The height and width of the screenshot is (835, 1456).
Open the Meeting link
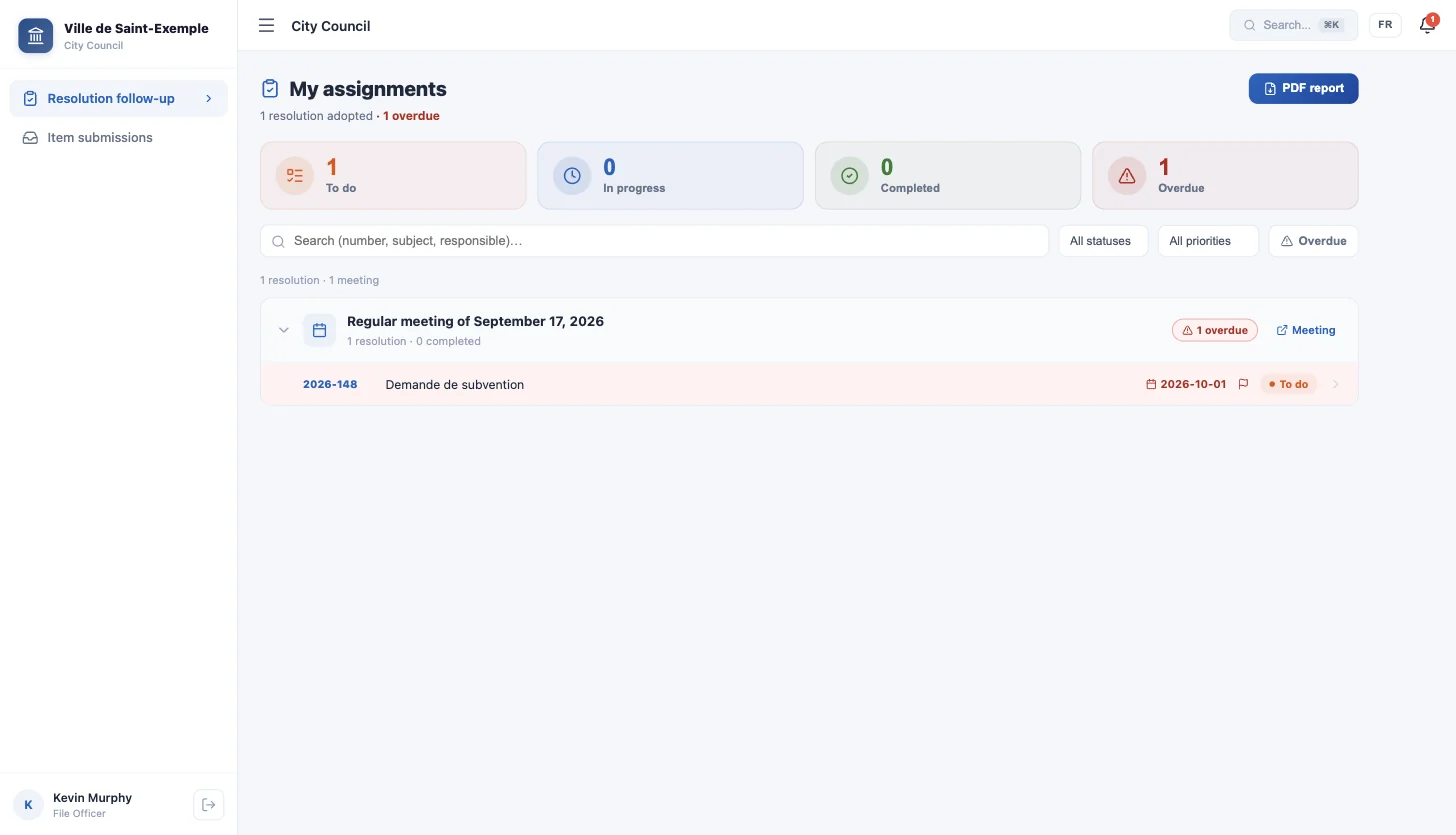click(x=1306, y=330)
